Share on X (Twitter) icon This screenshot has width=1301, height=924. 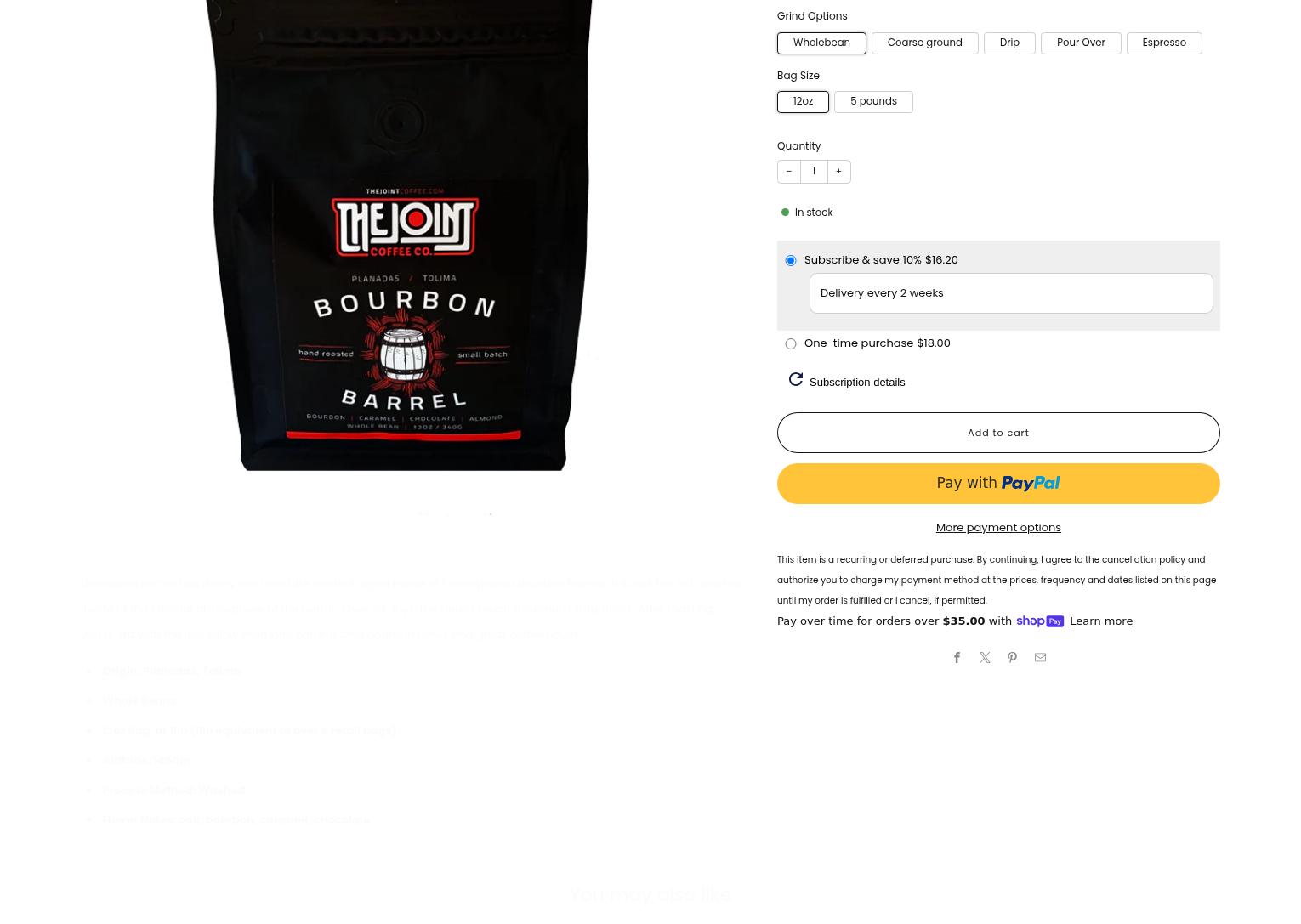(x=985, y=658)
